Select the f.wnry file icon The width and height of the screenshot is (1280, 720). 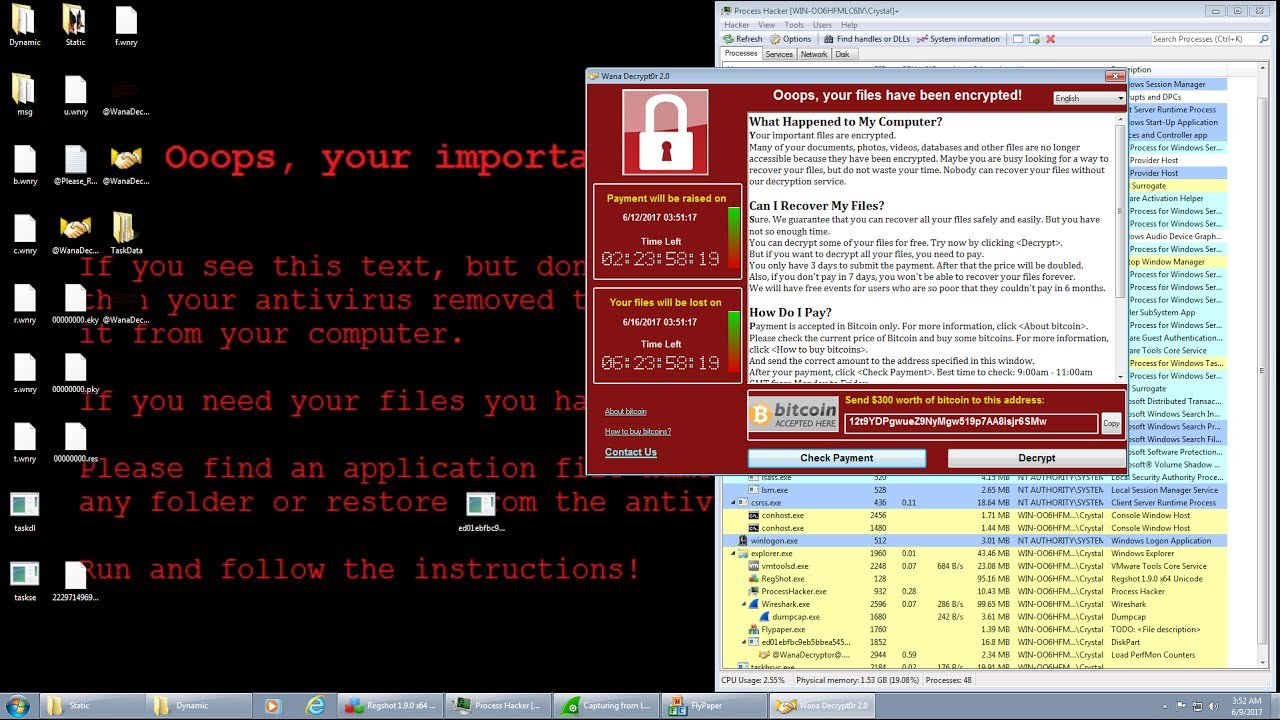point(126,25)
